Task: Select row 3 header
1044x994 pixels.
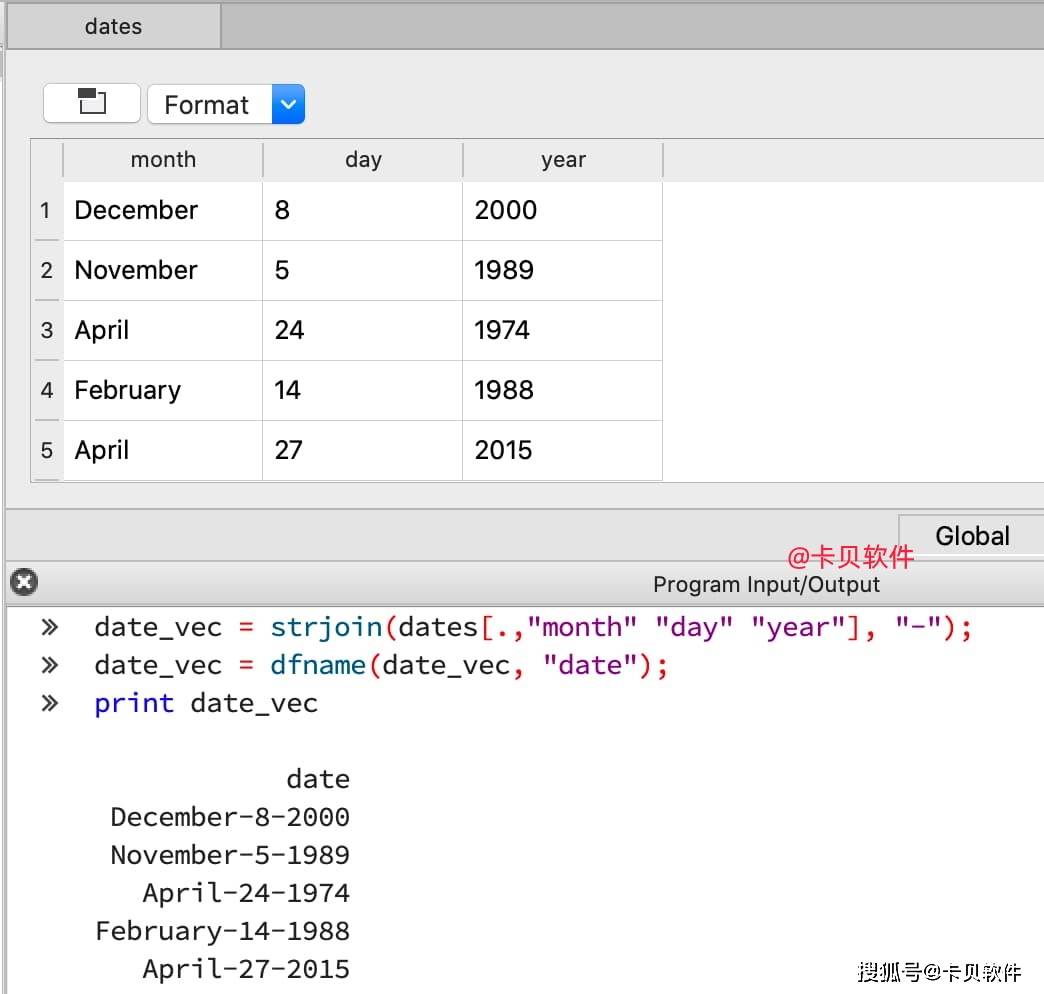Action: click(46, 331)
